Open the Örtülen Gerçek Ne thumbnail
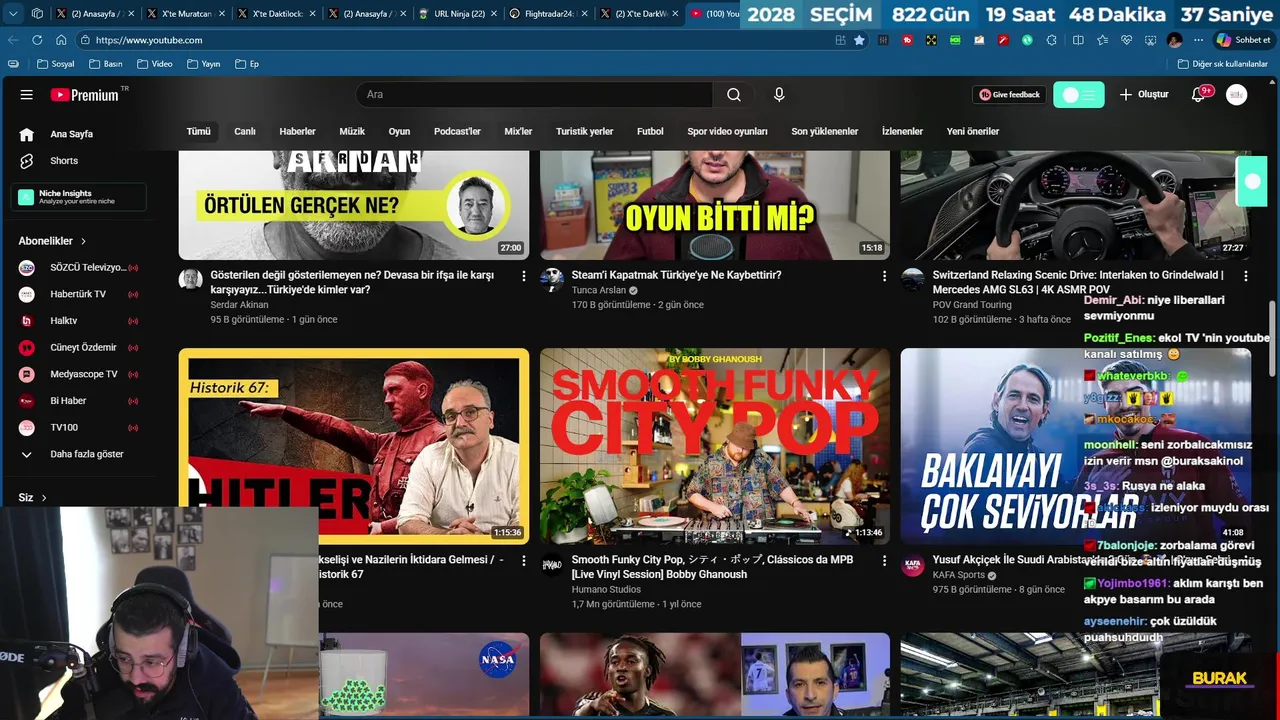The image size is (1280, 720). [x=354, y=205]
